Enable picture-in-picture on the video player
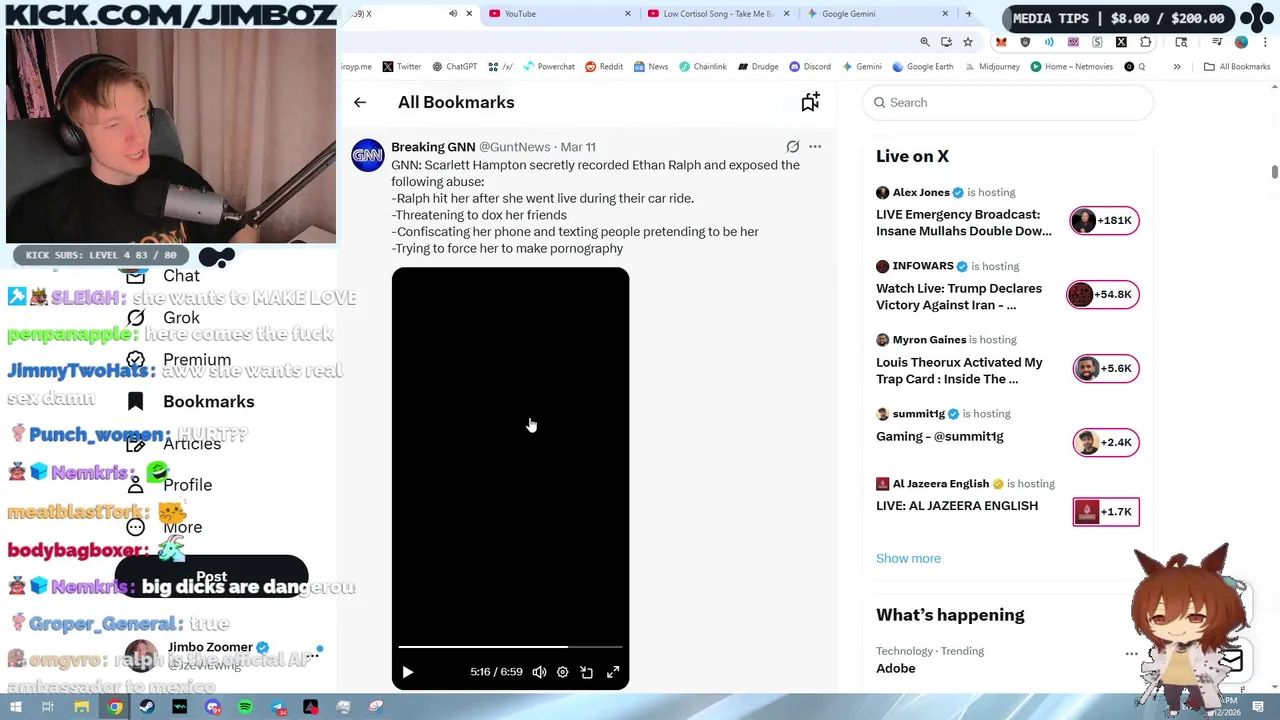Viewport: 1280px width, 720px height. click(x=587, y=672)
